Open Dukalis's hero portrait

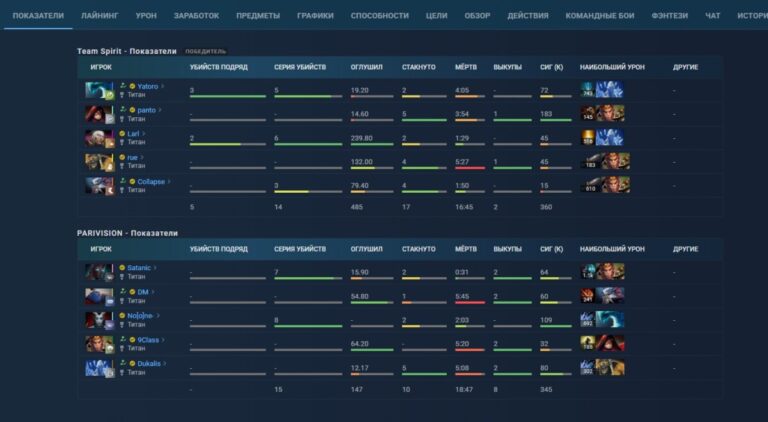pos(100,368)
